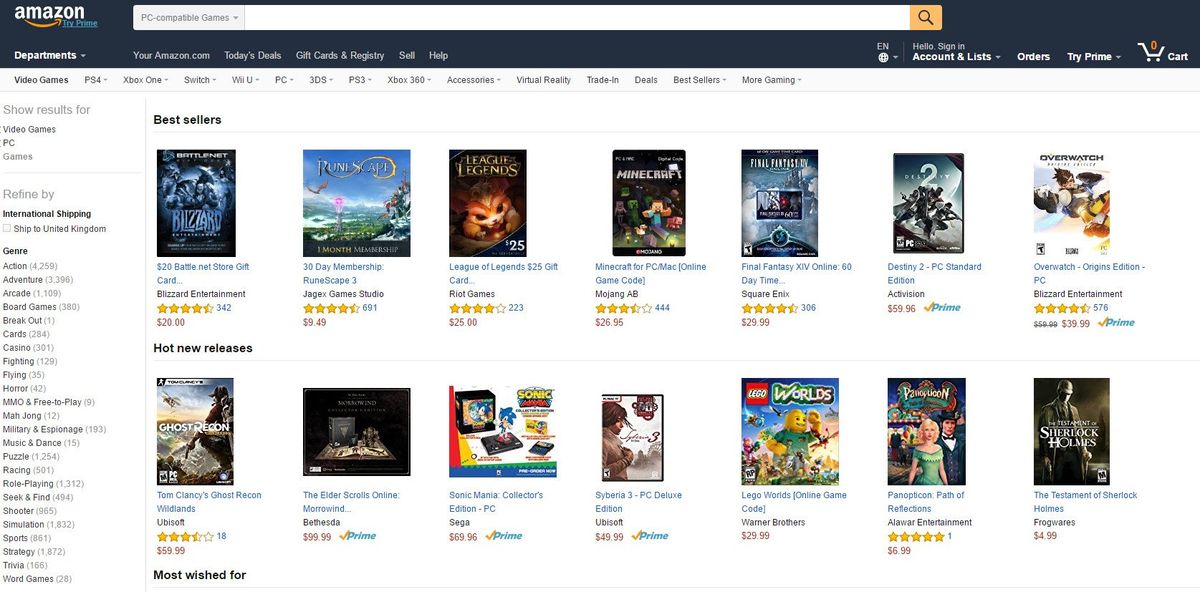The height and width of the screenshot is (592, 1200).
Task: Filter by the Role-Playing genre
Action: [x=28, y=484]
